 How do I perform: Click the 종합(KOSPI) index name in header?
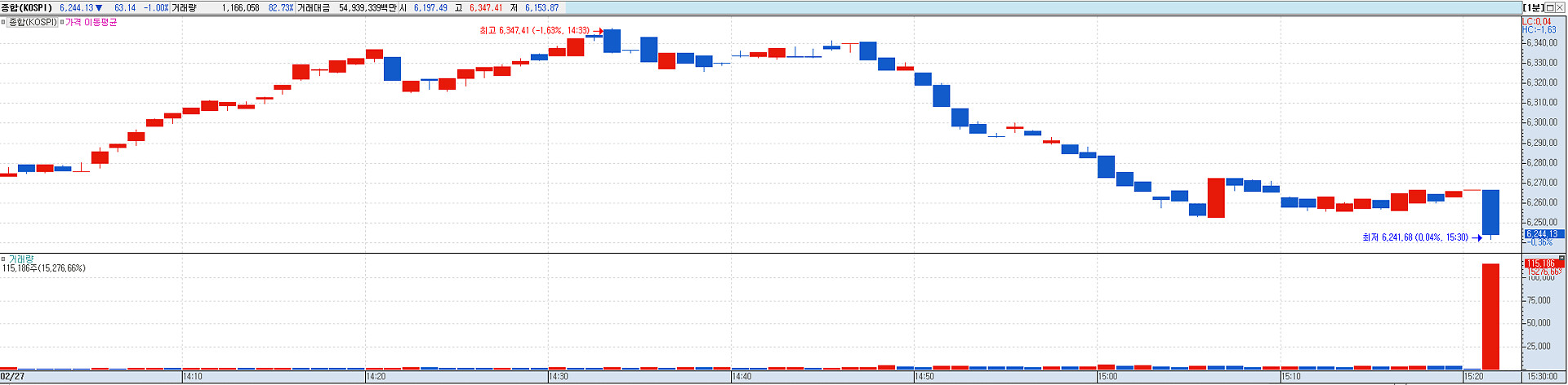click(x=27, y=7)
